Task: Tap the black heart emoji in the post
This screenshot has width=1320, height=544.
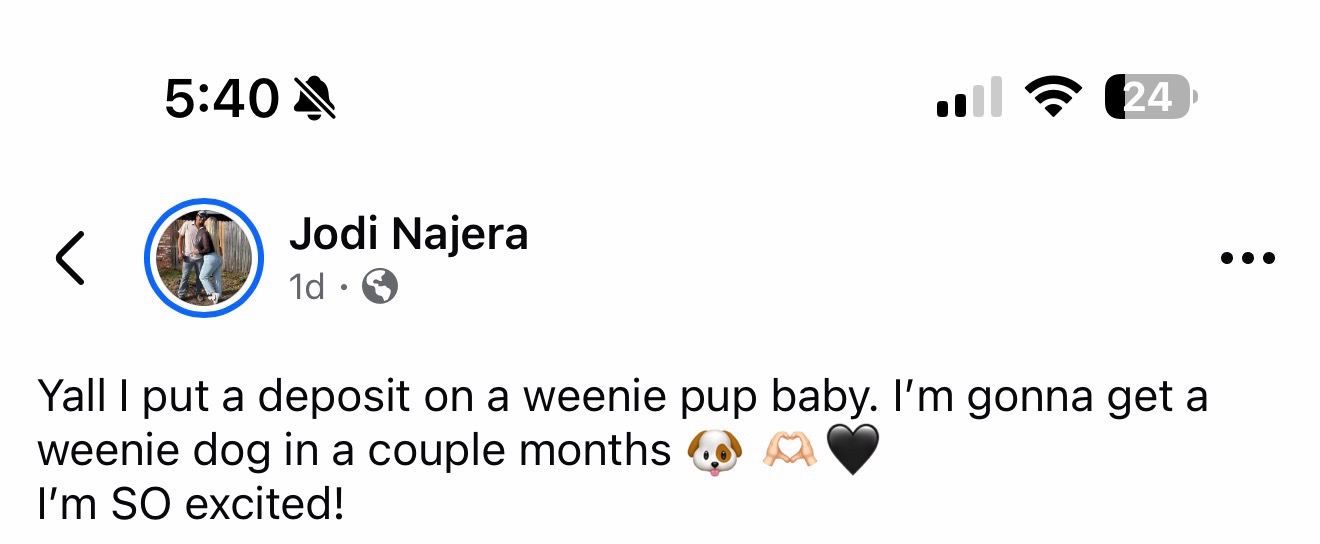Action: click(x=853, y=452)
